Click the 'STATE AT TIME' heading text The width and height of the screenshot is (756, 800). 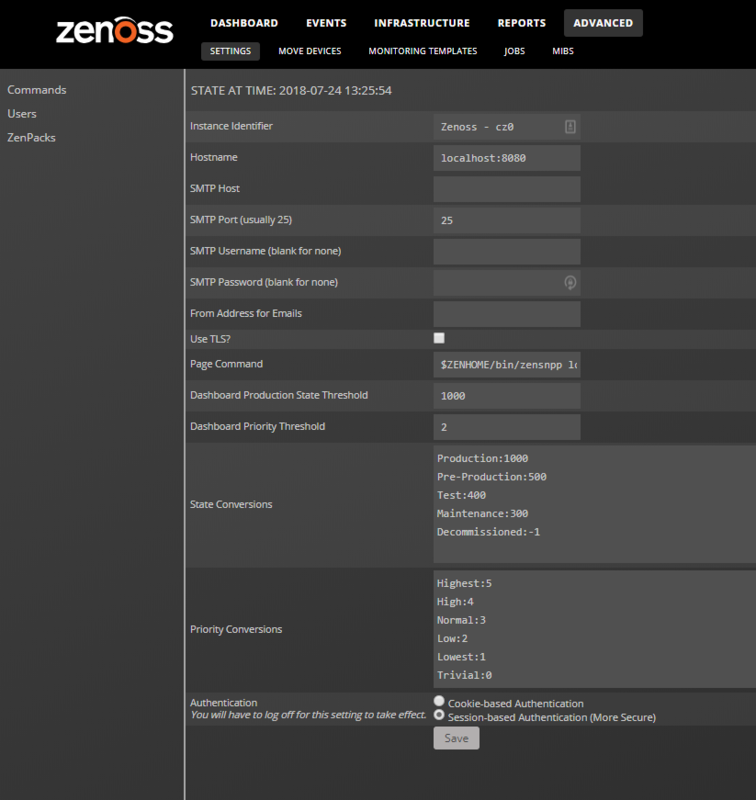tap(291, 90)
